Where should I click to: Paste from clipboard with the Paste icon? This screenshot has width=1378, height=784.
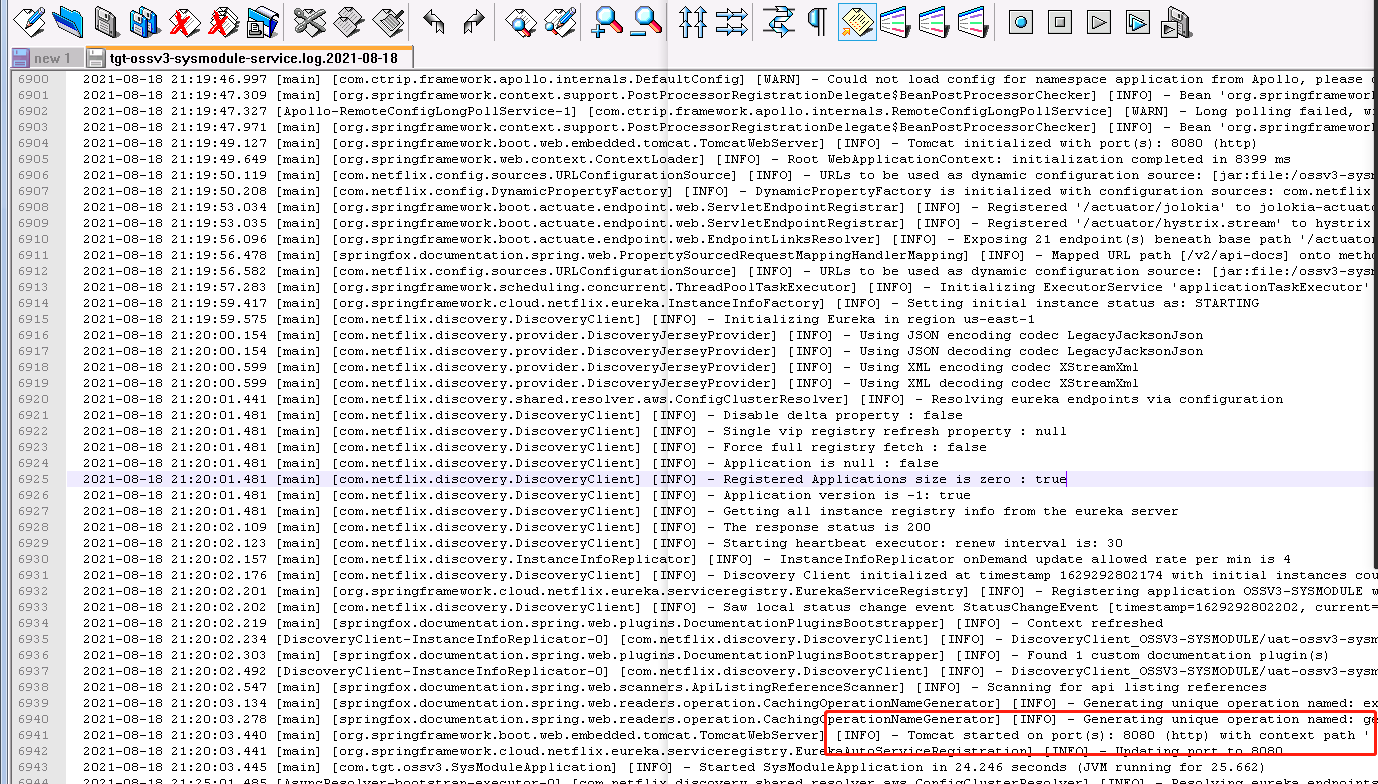388,20
